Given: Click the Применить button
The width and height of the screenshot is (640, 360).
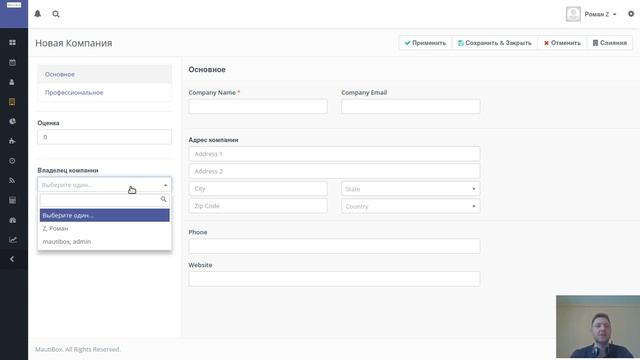Looking at the screenshot, I should 425,43.
